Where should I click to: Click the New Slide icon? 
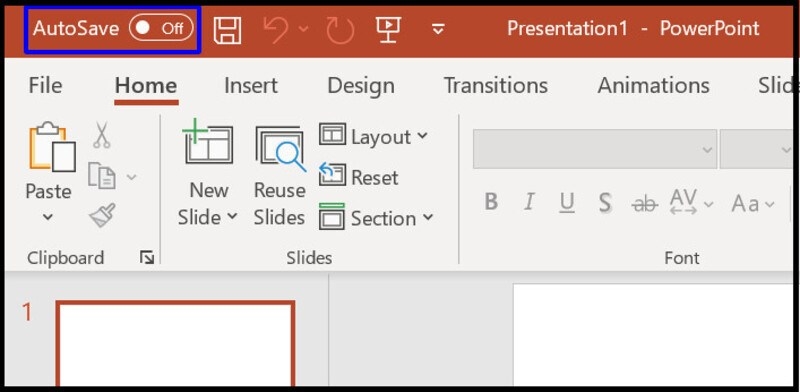208,142
